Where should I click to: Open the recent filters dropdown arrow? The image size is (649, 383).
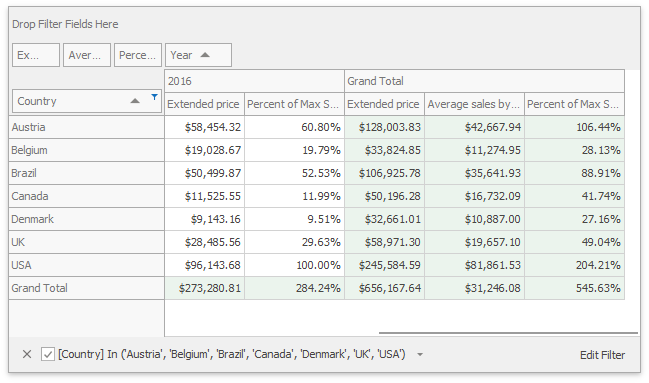click(420, 355)
